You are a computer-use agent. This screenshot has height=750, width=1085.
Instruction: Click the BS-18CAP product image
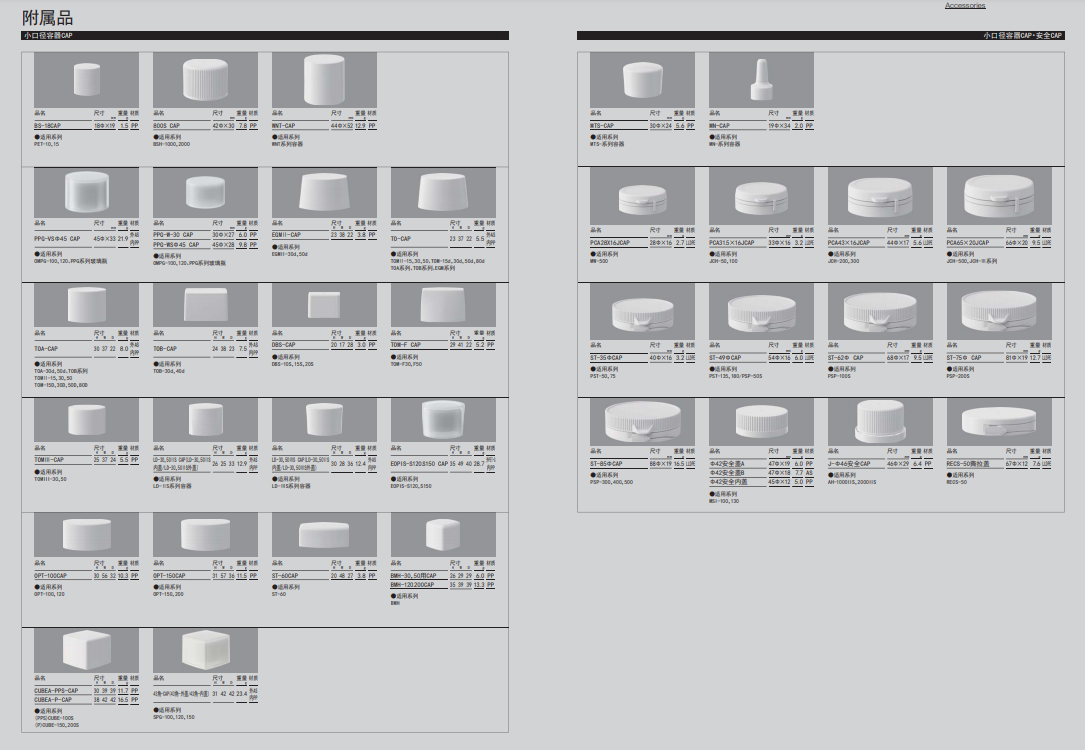[86, 80]
